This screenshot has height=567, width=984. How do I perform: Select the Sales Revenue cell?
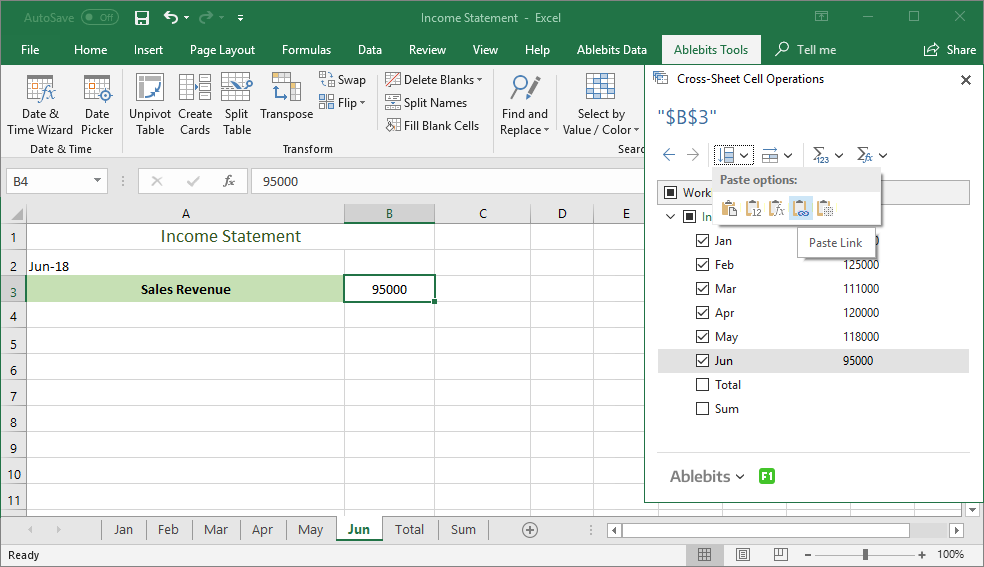click(185, 289)
